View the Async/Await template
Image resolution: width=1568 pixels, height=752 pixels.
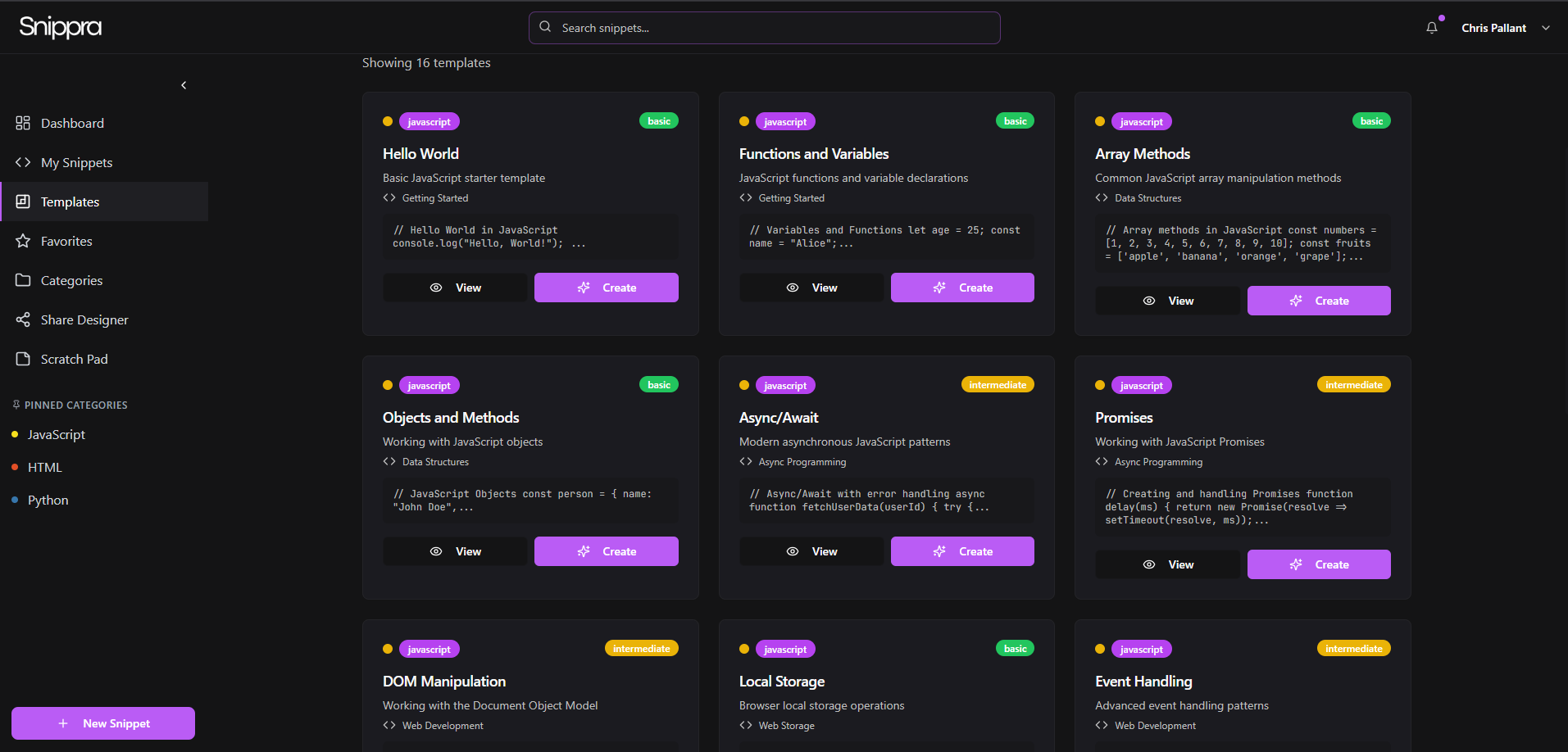811,551
